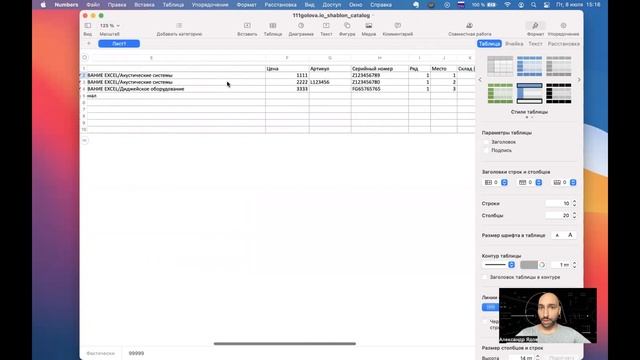Click the table outline color swatch

point(529,265)
